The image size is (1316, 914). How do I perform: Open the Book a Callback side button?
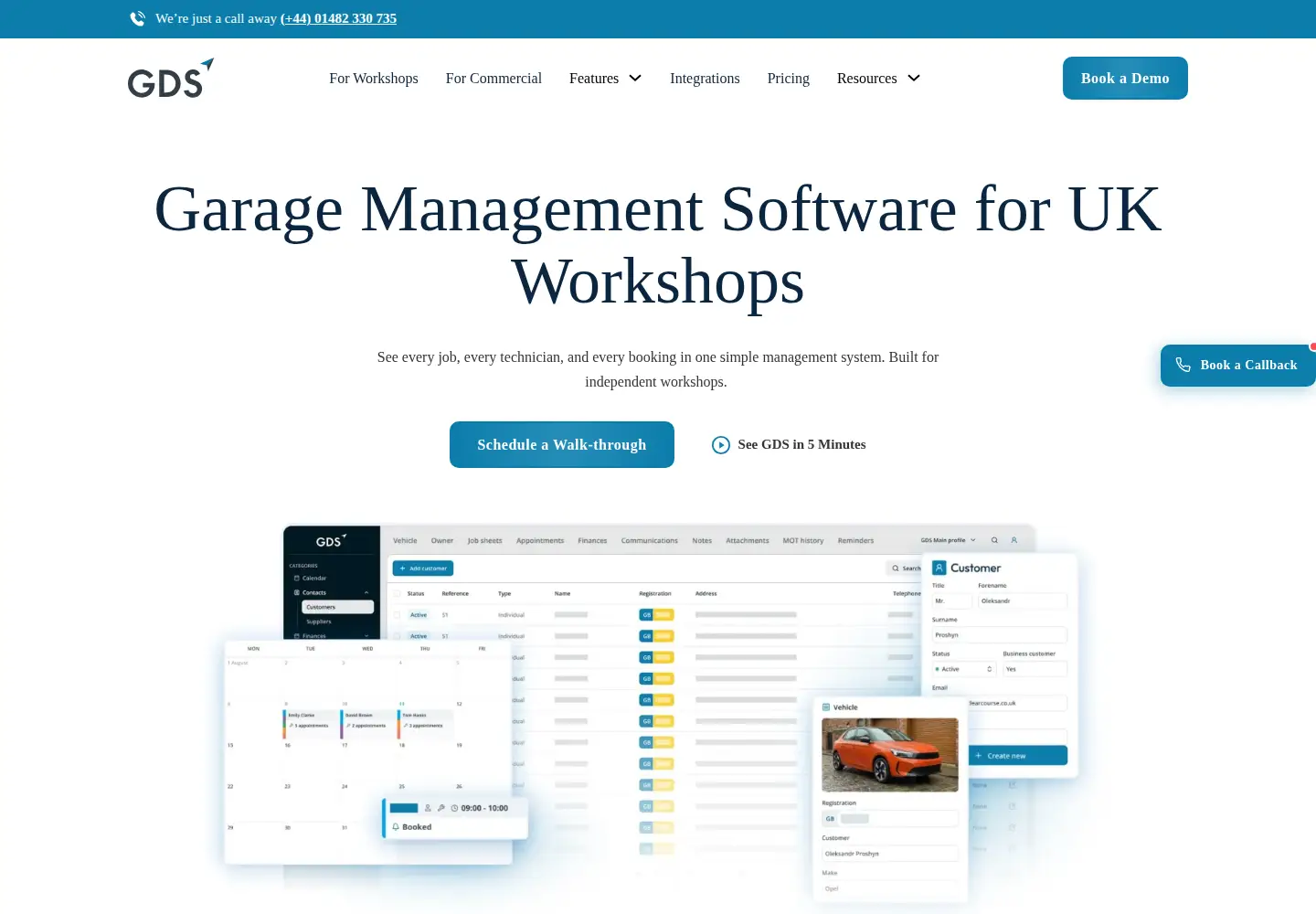(1238, 365)
